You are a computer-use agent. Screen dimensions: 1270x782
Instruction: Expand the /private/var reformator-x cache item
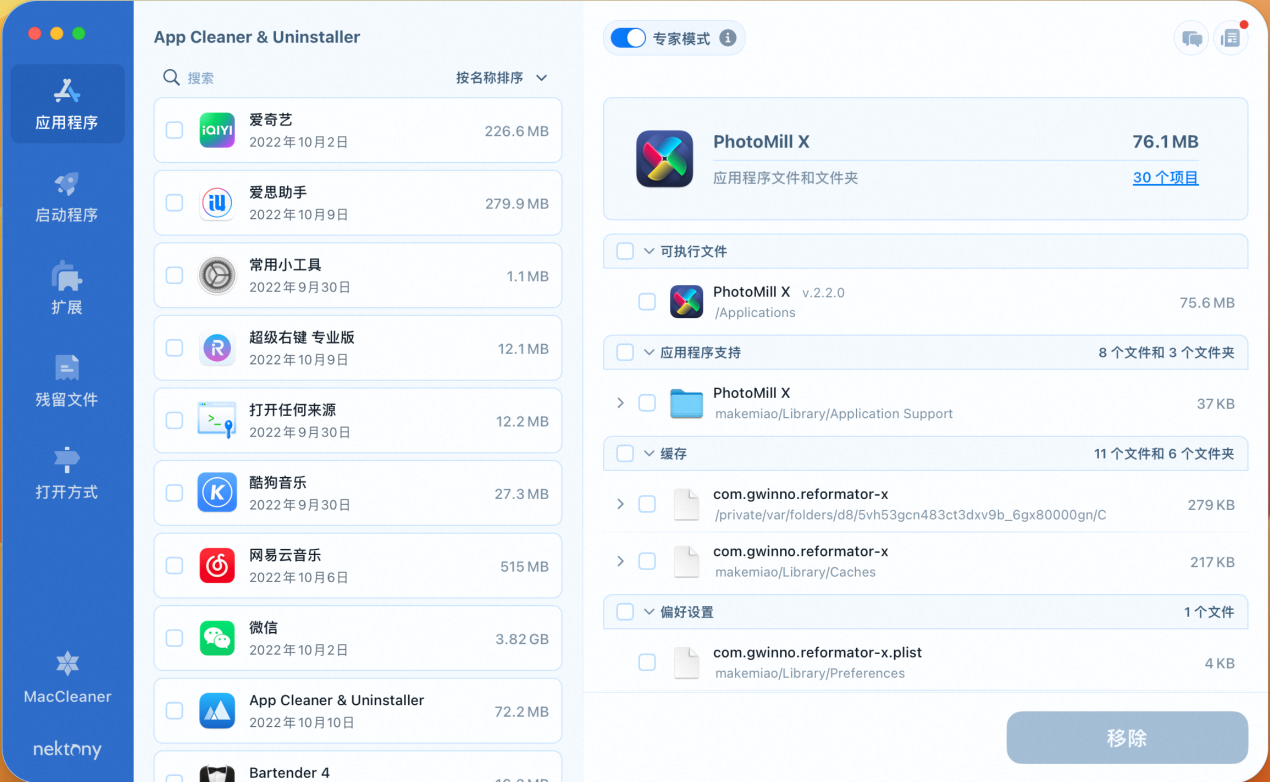click(x=620, y=504)
